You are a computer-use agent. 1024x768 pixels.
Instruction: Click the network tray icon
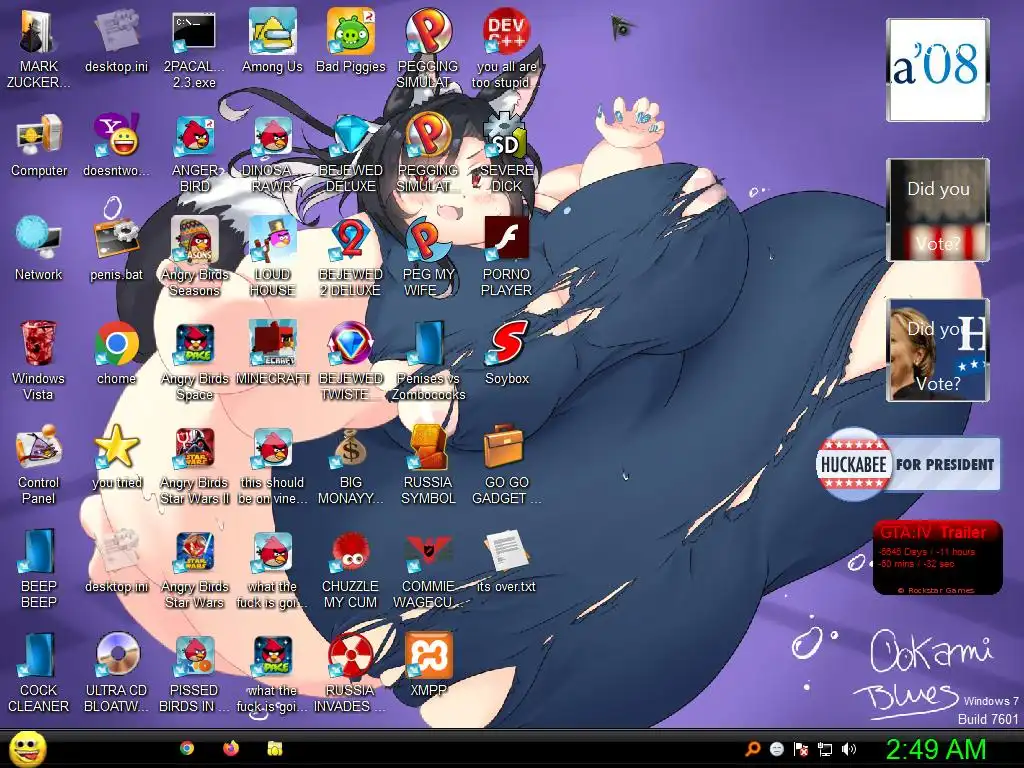tap(825, 749)
